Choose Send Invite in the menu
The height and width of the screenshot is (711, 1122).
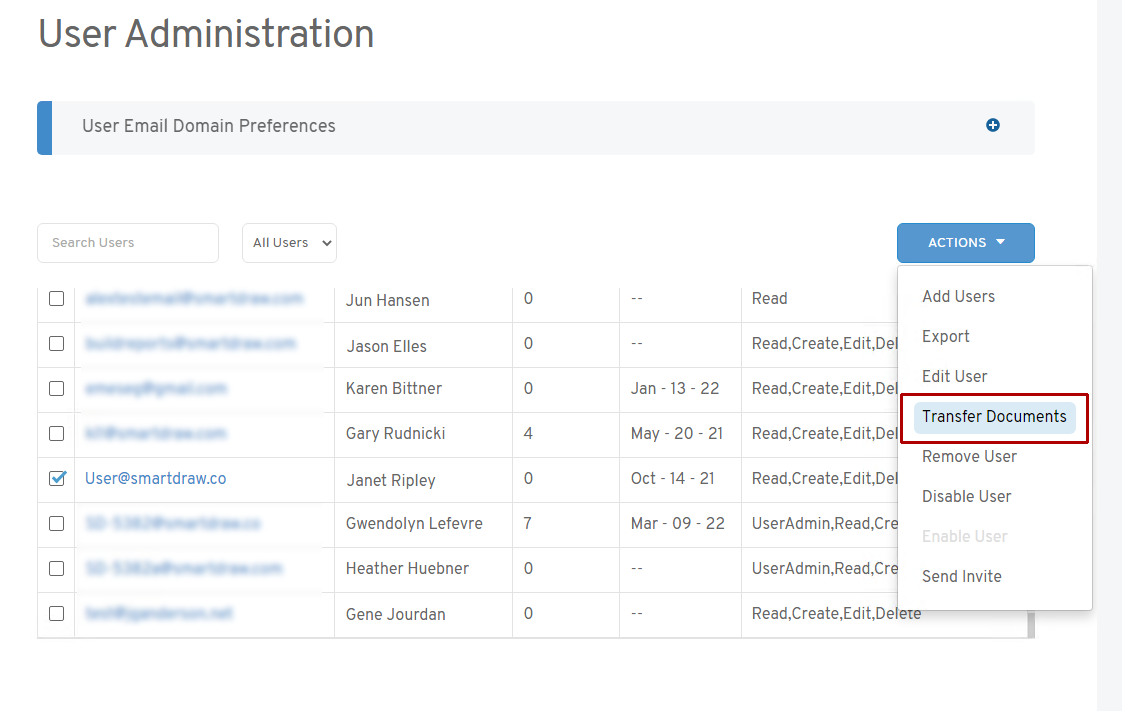point(961,577)
